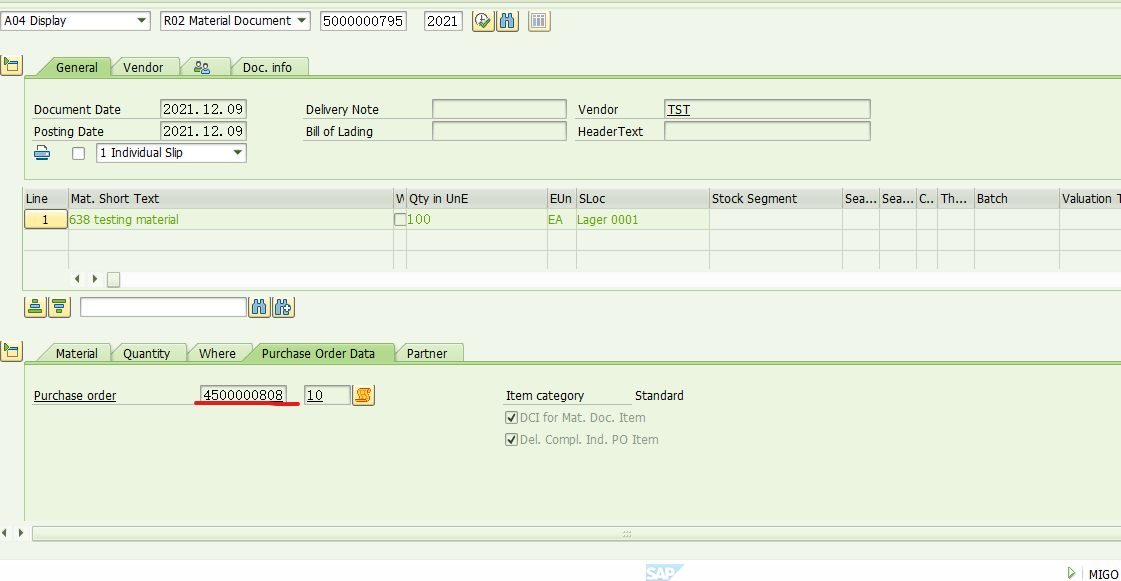Click the Find Next icon beside the search field
The width and height of the screenshot is (1121, 581).
283,306
